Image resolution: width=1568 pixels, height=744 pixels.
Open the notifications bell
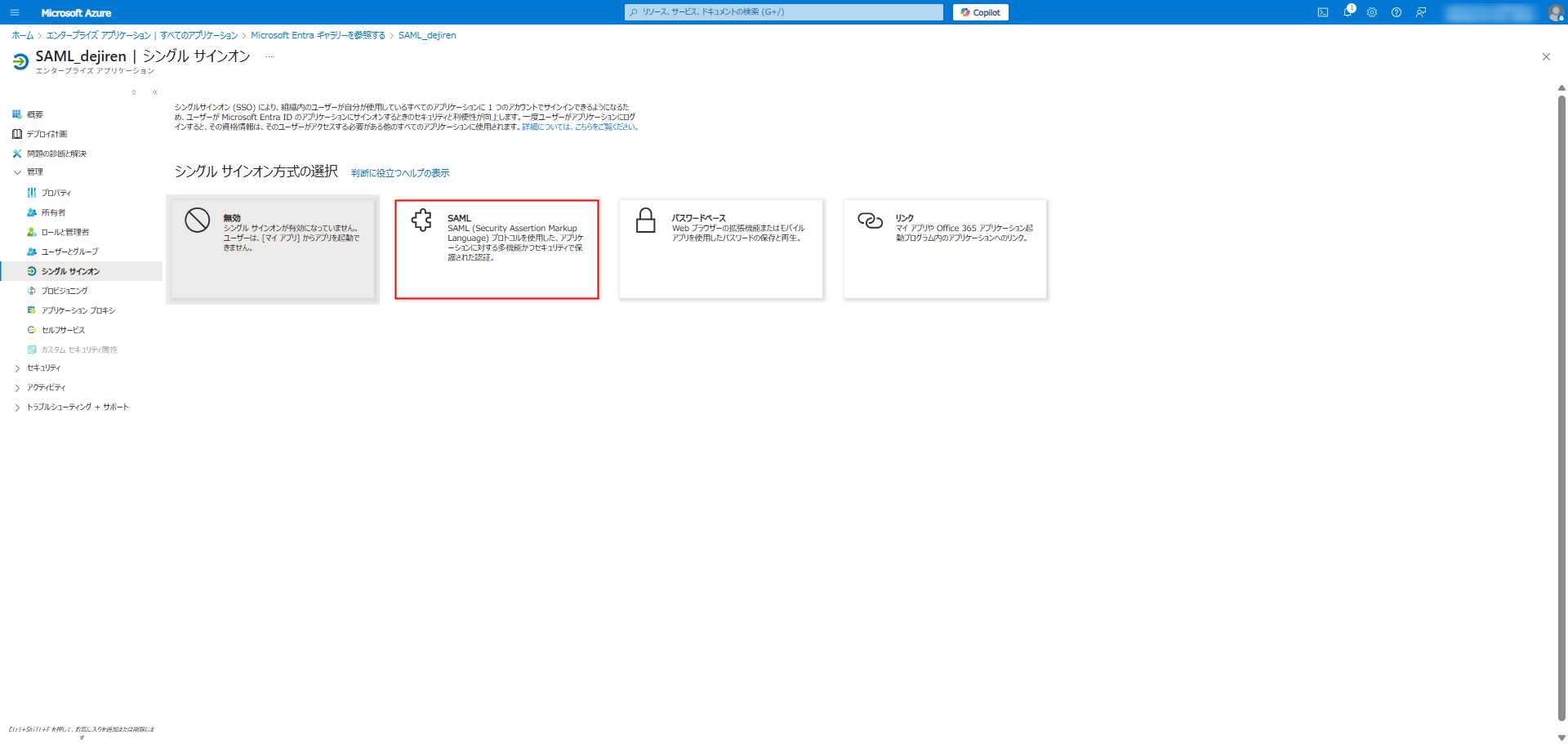(1348, 12)
